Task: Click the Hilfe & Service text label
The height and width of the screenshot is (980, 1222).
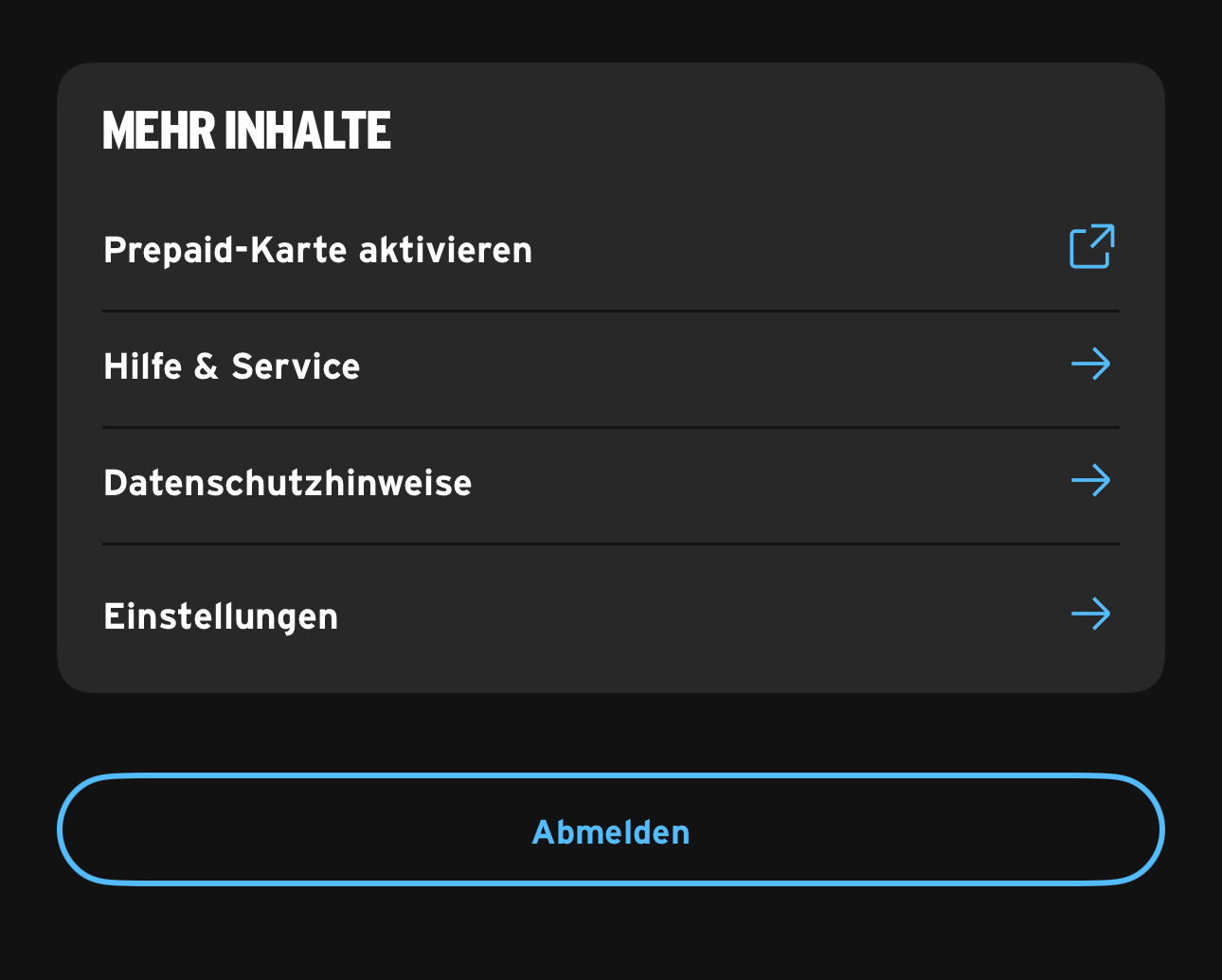Action: click(232, 367)
